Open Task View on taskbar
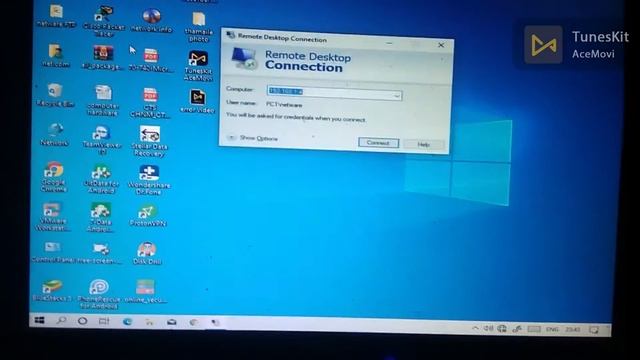Screen dimensions: 640x360 [104, 322]
